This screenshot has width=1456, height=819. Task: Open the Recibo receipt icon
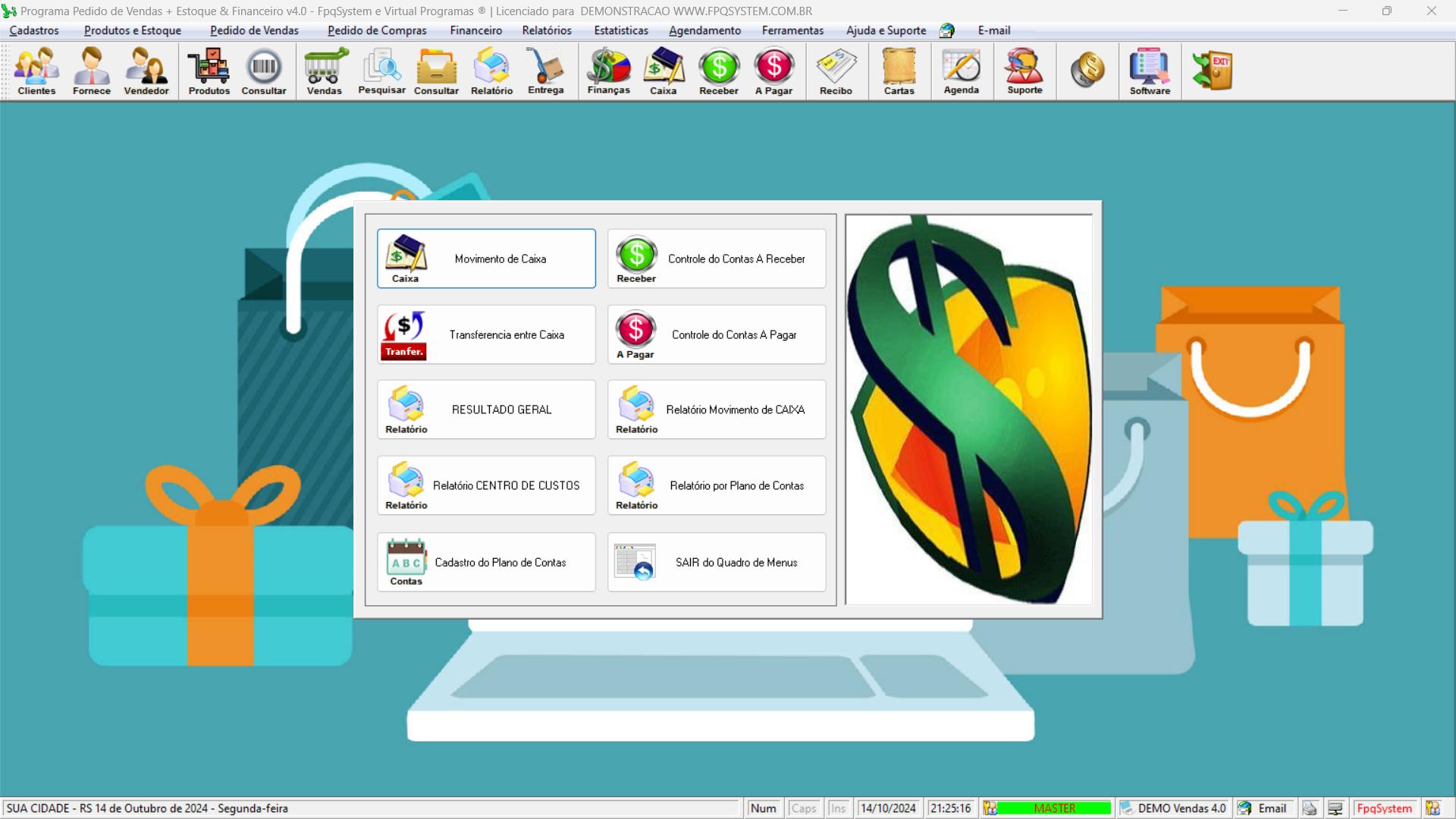click(836, 71)
